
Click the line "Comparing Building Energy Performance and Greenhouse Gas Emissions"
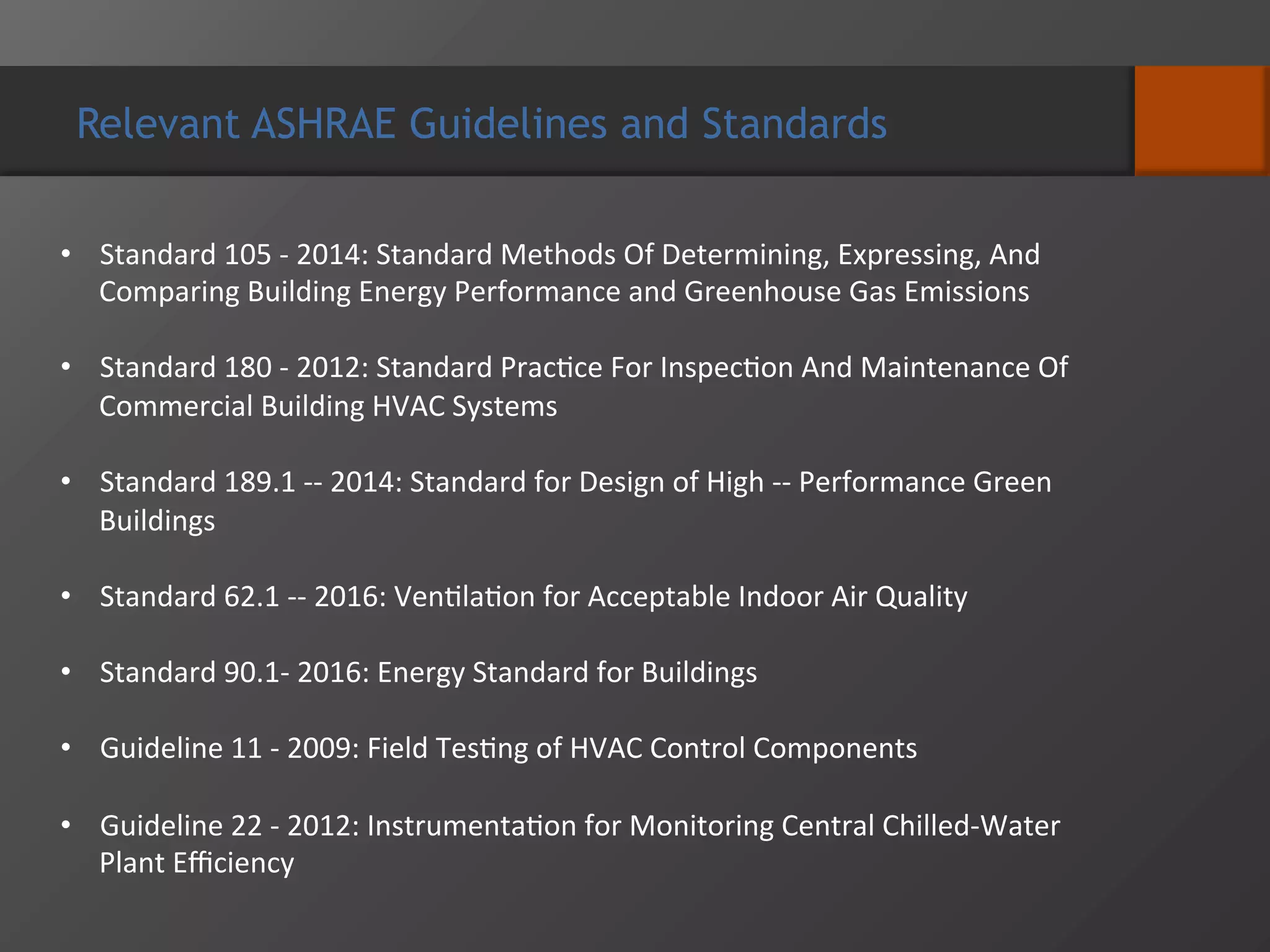(564, 292)
